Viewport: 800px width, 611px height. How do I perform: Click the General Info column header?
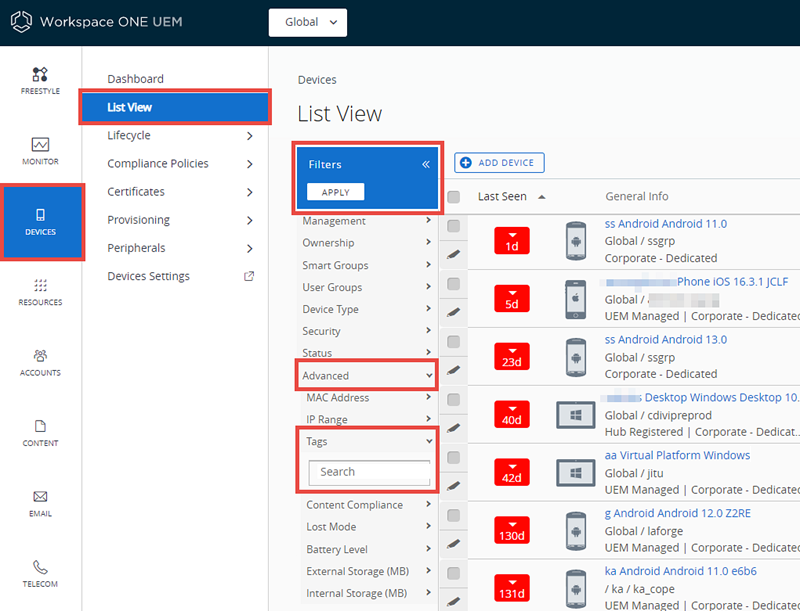point(636,196)
